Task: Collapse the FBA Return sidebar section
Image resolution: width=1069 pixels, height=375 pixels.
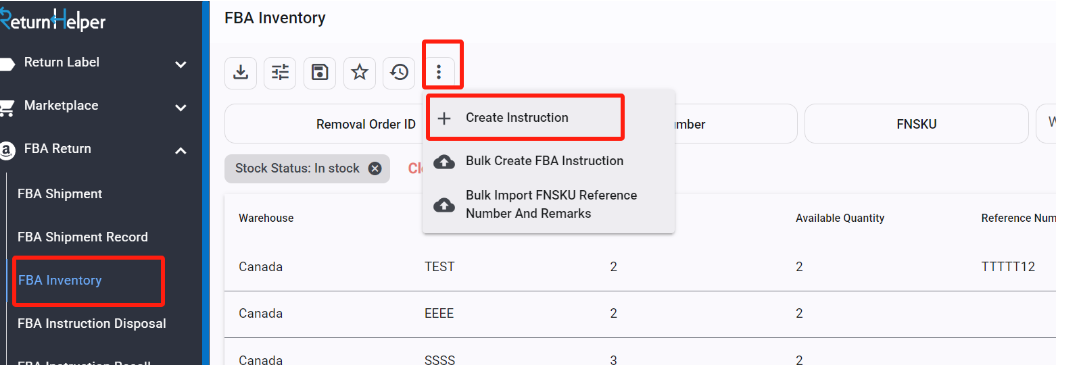Action: [x=93, y=149]
